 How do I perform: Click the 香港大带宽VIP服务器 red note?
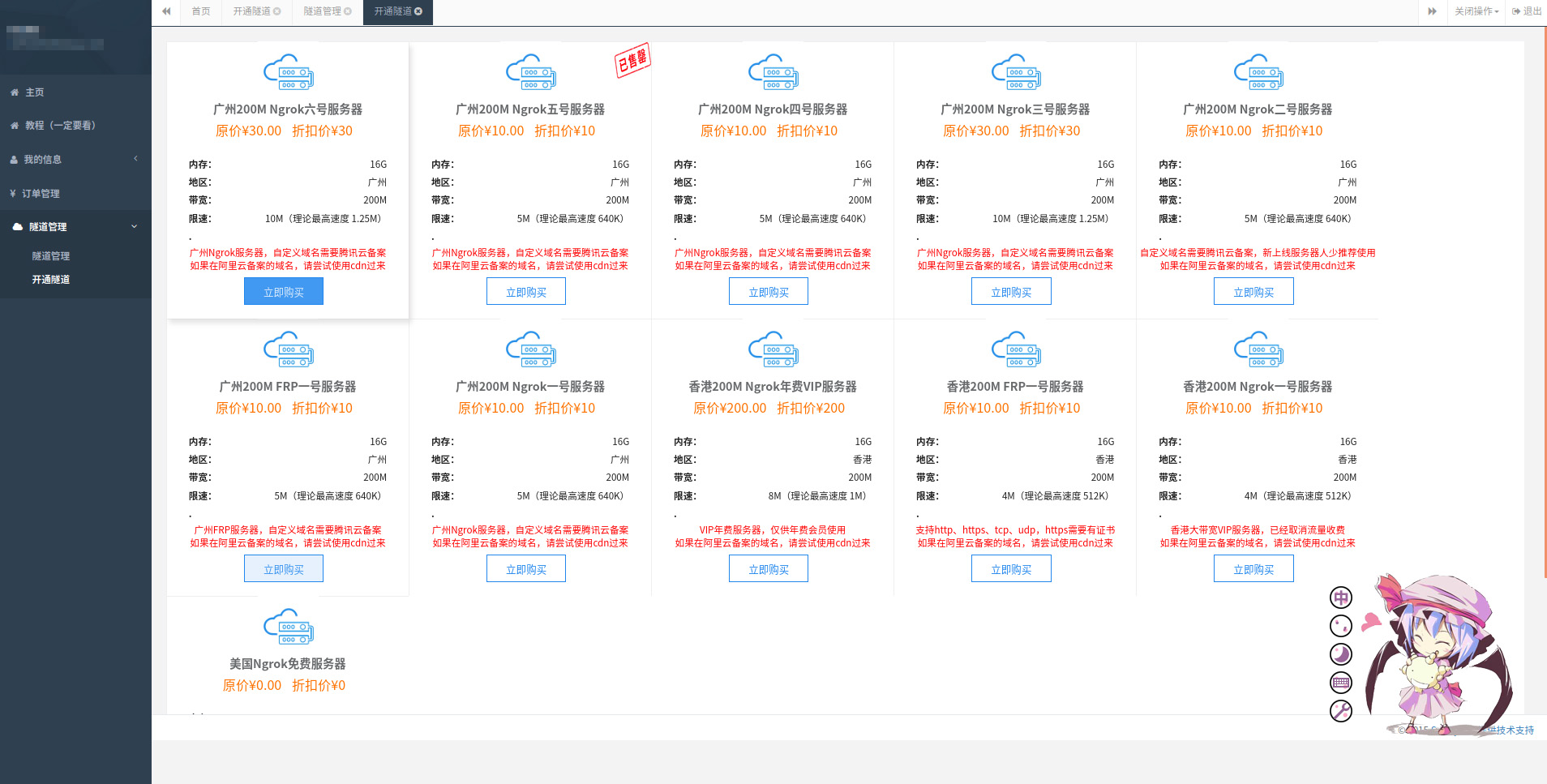click(x=1258, y=530)
